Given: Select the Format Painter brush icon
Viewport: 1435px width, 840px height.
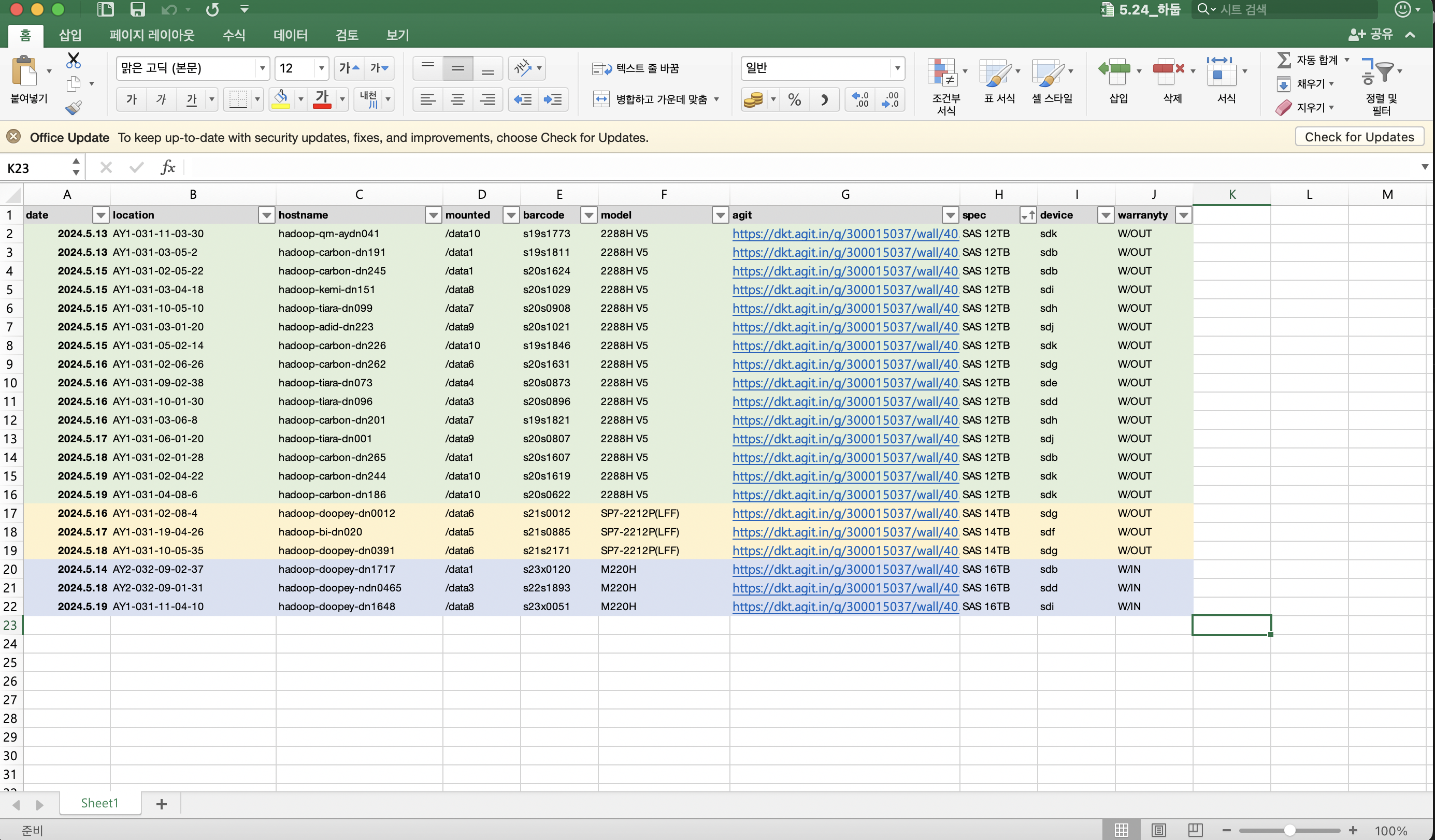Looking at the screenshot, I should pos(74,107).
